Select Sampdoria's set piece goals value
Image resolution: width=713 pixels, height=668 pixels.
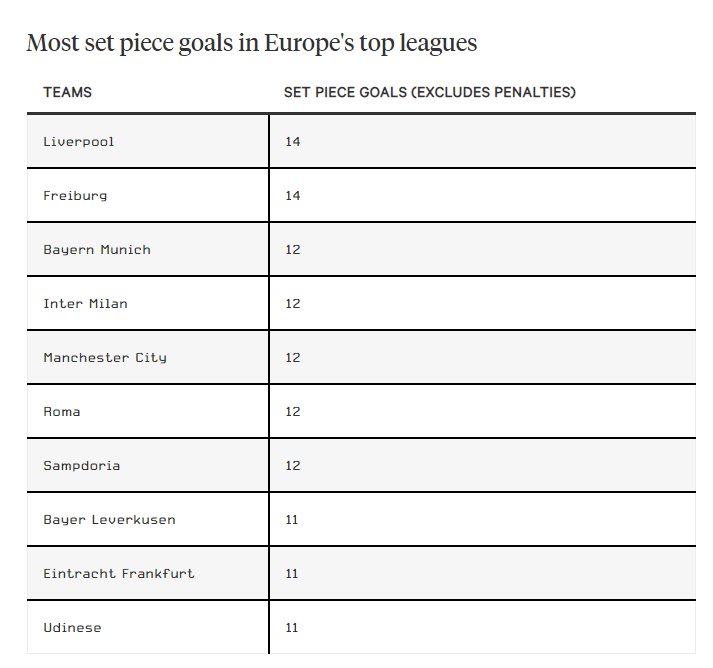click(292, 466)
